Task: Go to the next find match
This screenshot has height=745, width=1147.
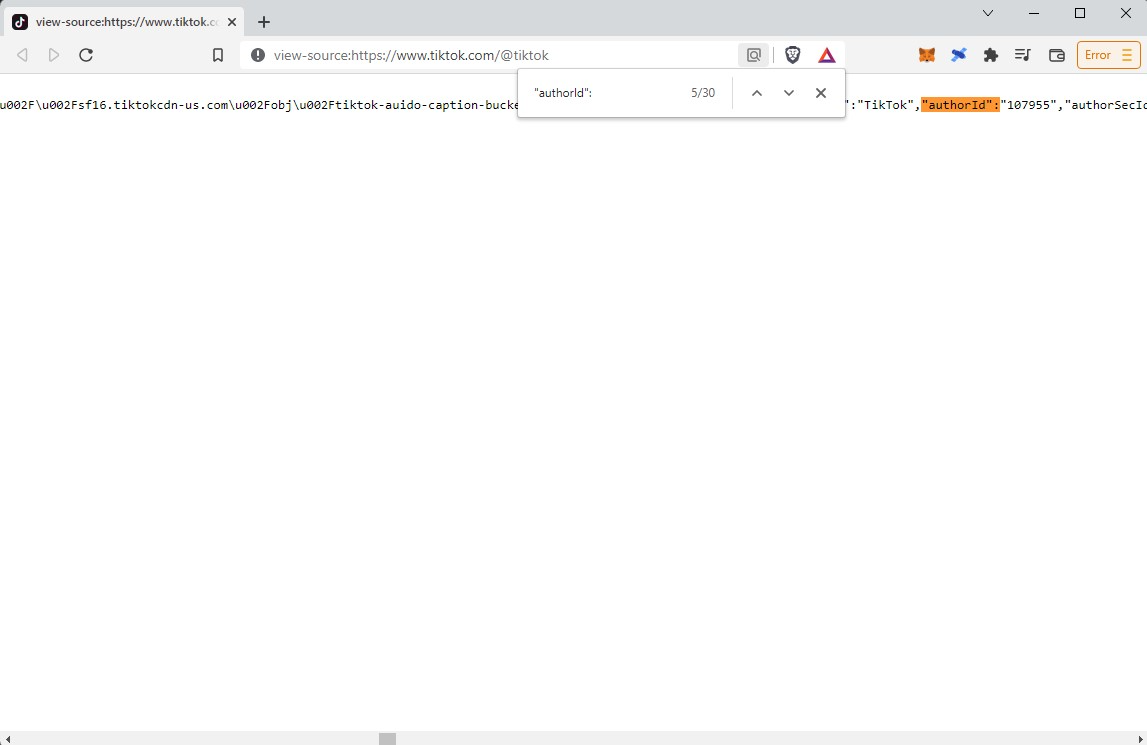Action: tap(789, 93)
